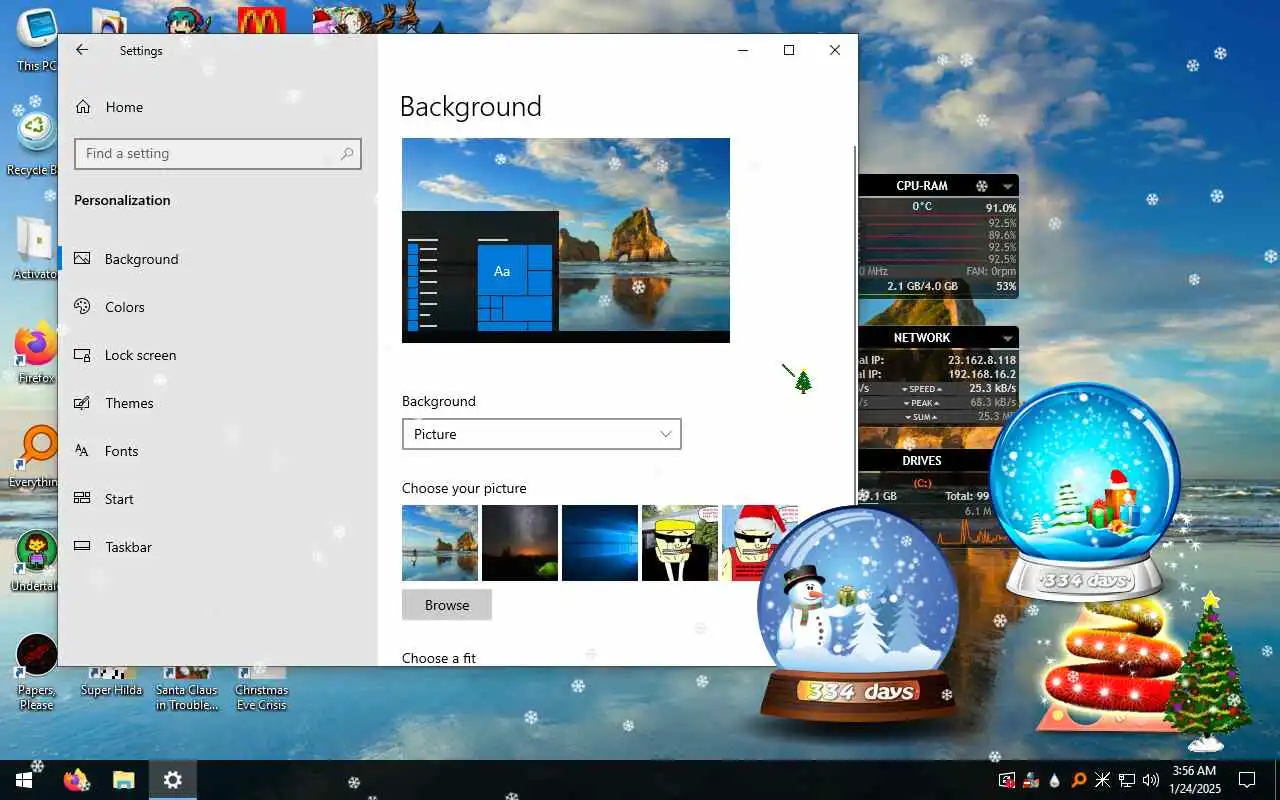Click the decorated Christmas tree desktop widget
This screenshot has width=1280, height=800.
point(1208,670)
